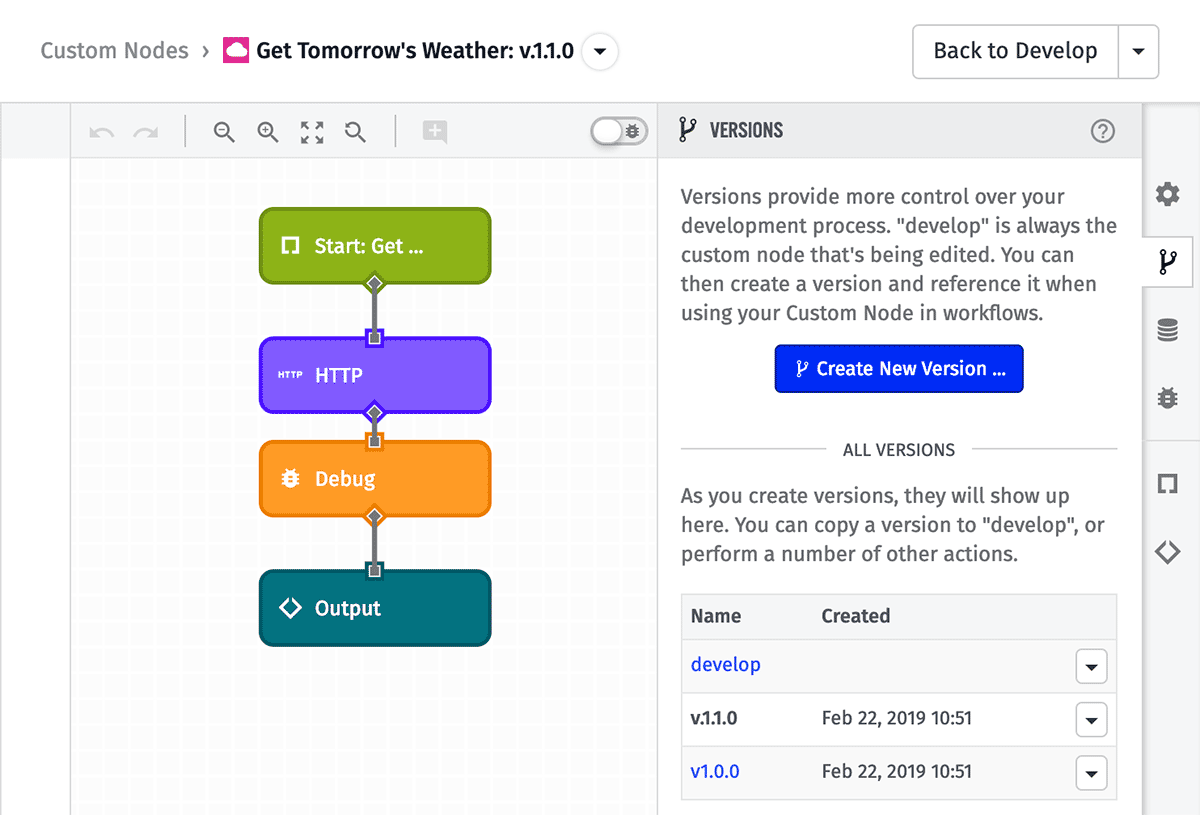Open the canvas search magnifier
The height and width of the screenshot is (815, 1200).
[x=355, y=131]
